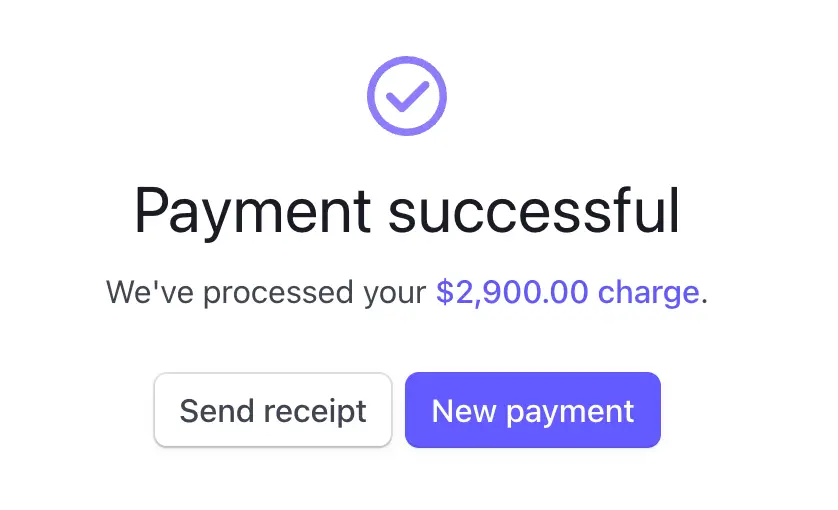This screenshot has width=838, height=510.
Task: Select the circular check icon above the heading
Action: pos(406,97)
